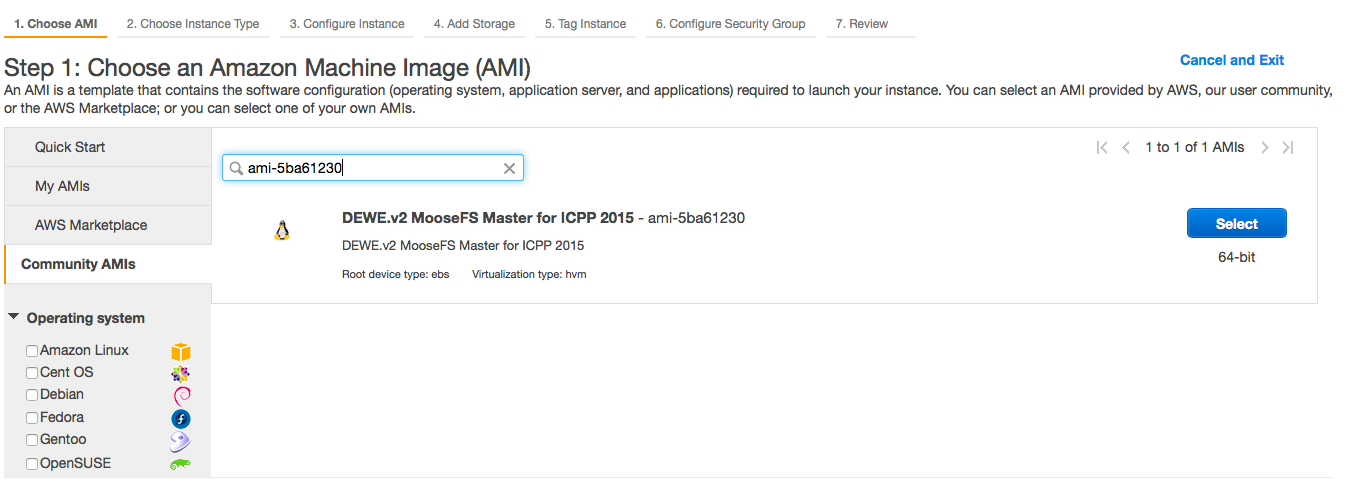This screenshot has height=487, width=1348.
Task: Check the Amazon Linux checkbox
Action: click(x=32, y=351)
